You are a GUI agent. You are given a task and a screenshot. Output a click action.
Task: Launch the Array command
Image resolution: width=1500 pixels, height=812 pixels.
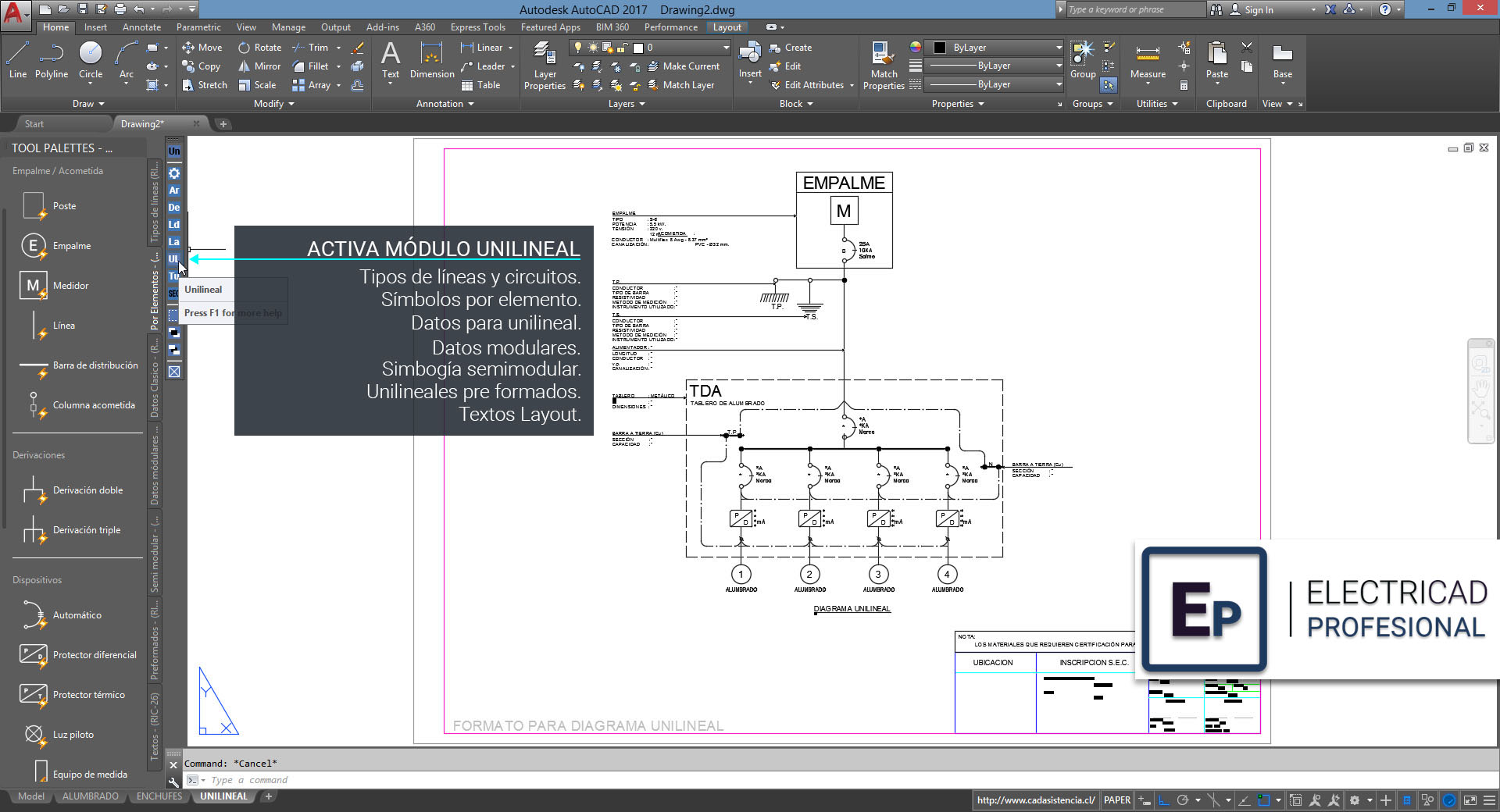click(x=311, y=85)
